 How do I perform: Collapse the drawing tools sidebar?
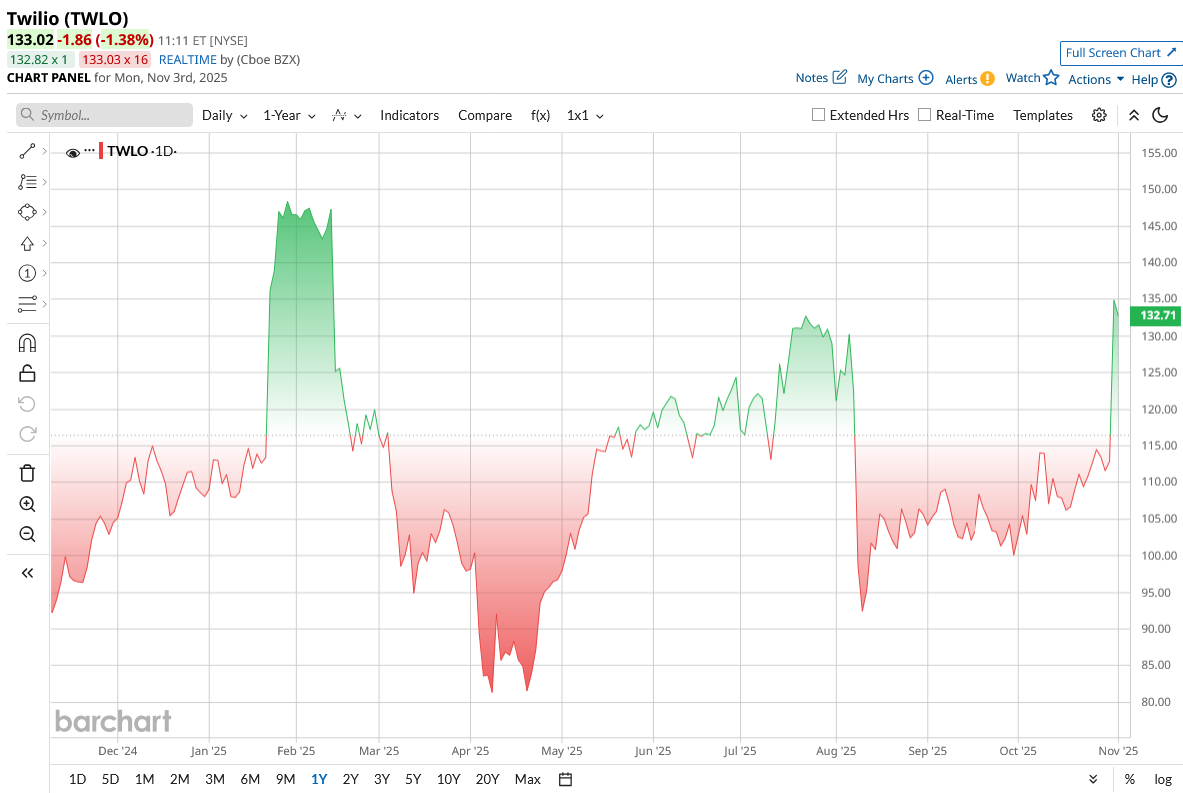27,573
